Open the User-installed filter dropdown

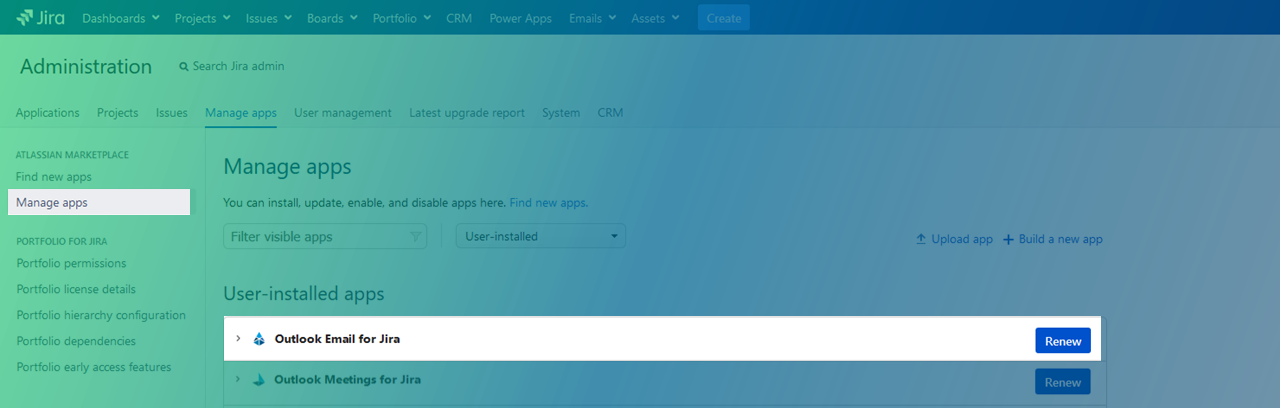541,237
